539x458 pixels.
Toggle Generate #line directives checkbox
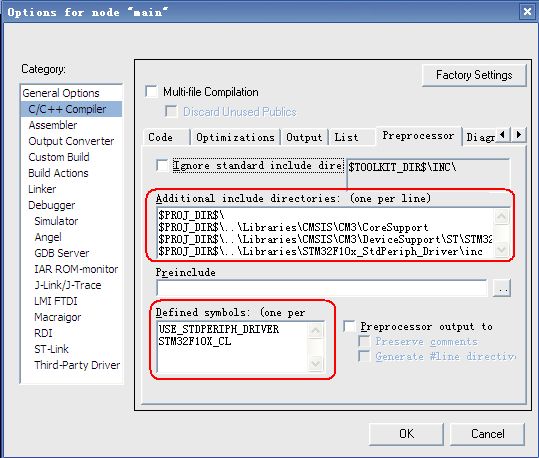point(364,356)
